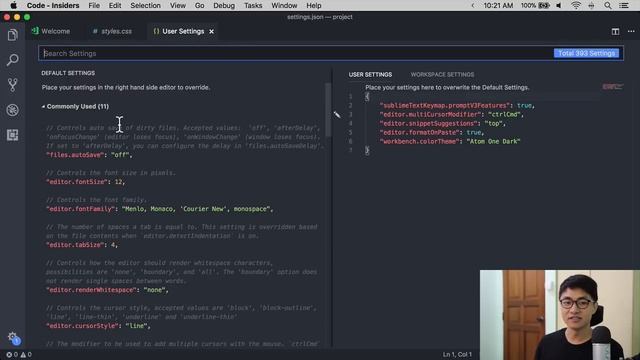This screenshot has width=640, height=360.
Task: Open the Apple menu icon
Action: [x=13, y=5]
